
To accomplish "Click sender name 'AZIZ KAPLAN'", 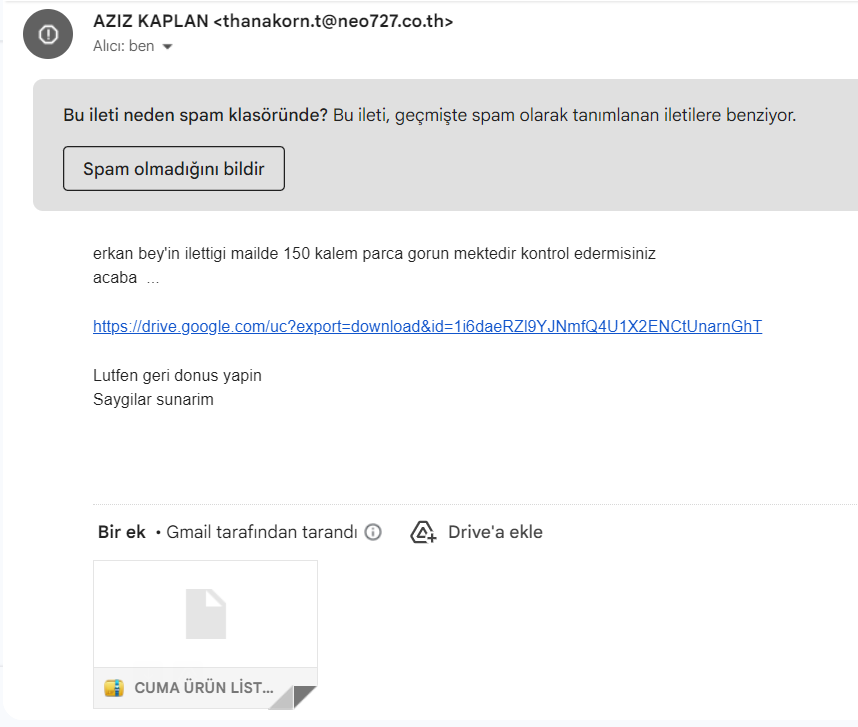I will tap(150, 21).
